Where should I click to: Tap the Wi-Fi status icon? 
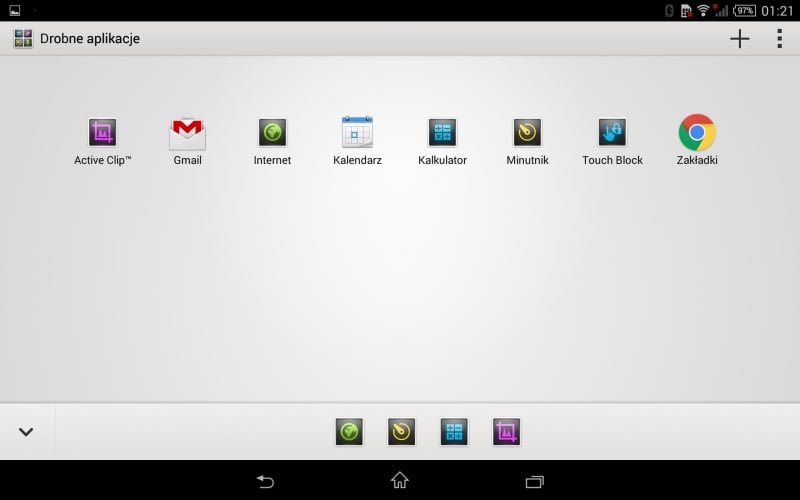click(x=703, y=10)
